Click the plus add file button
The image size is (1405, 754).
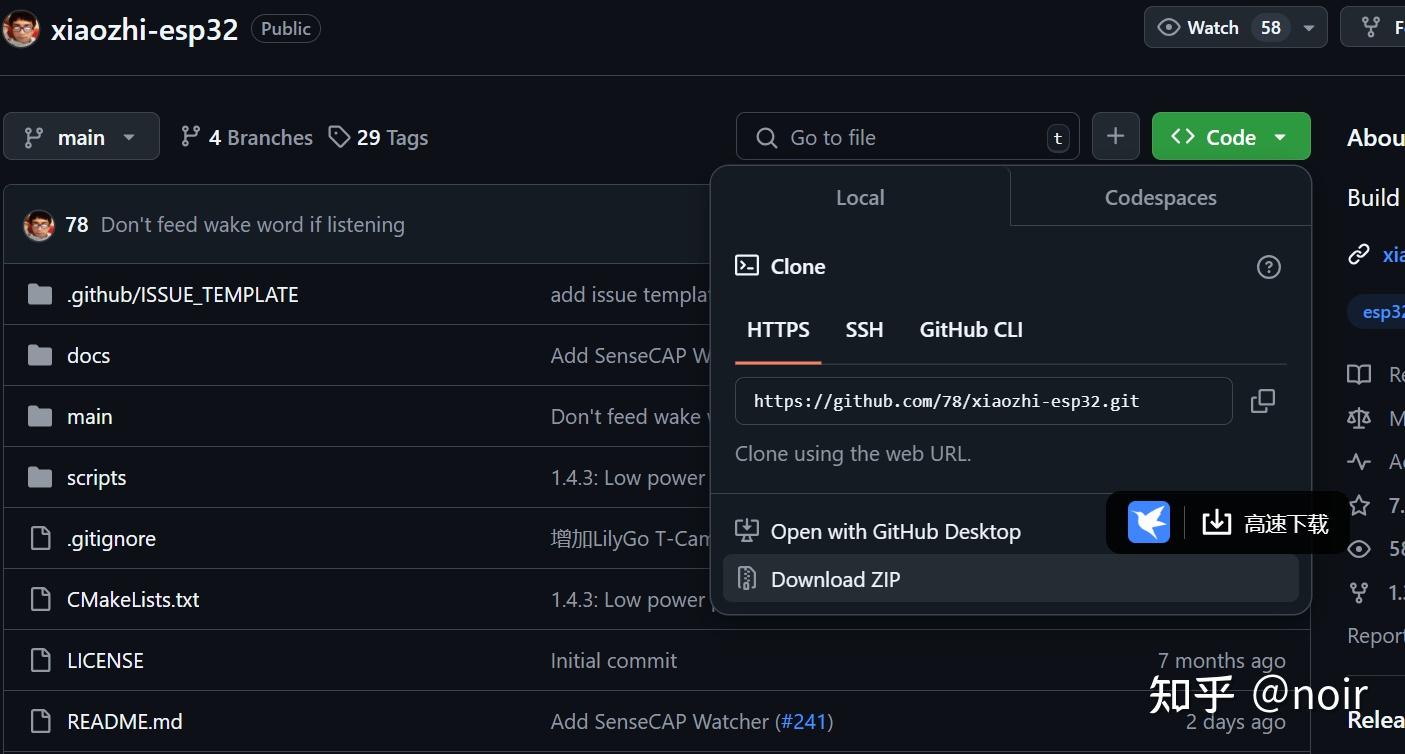(x=1115, y=137)
